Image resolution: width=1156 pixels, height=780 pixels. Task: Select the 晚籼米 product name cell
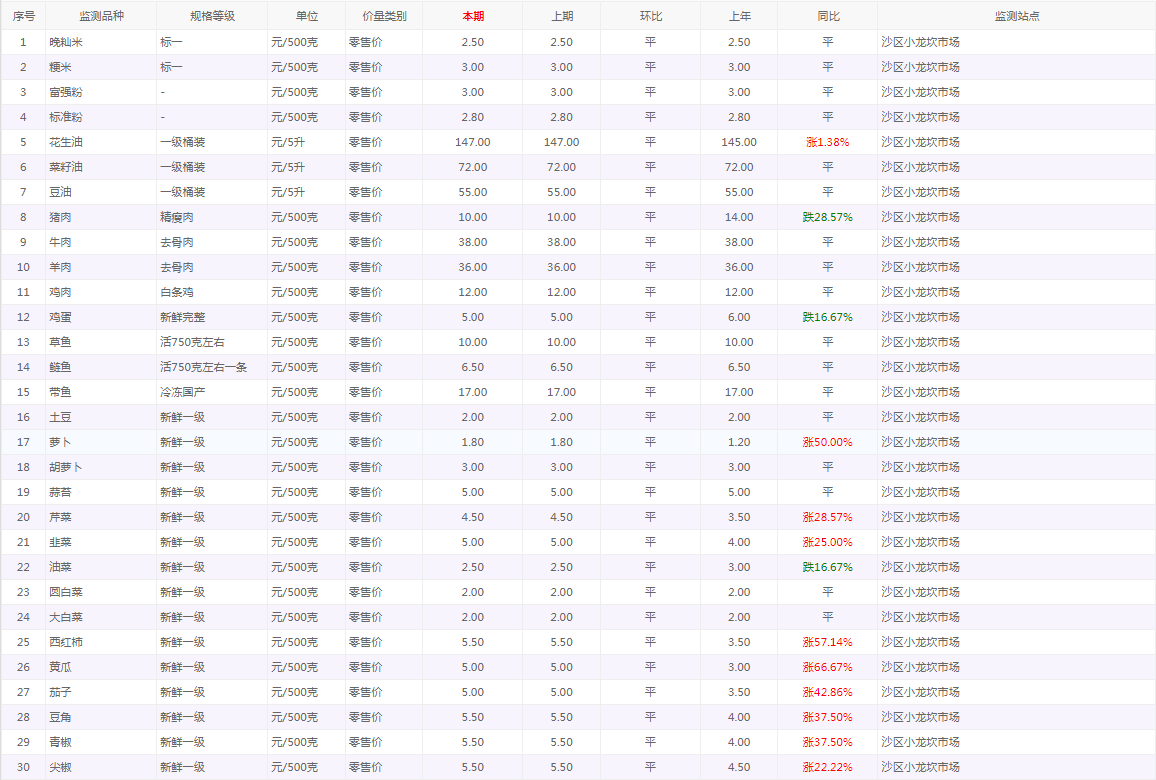tap(66, 42)
